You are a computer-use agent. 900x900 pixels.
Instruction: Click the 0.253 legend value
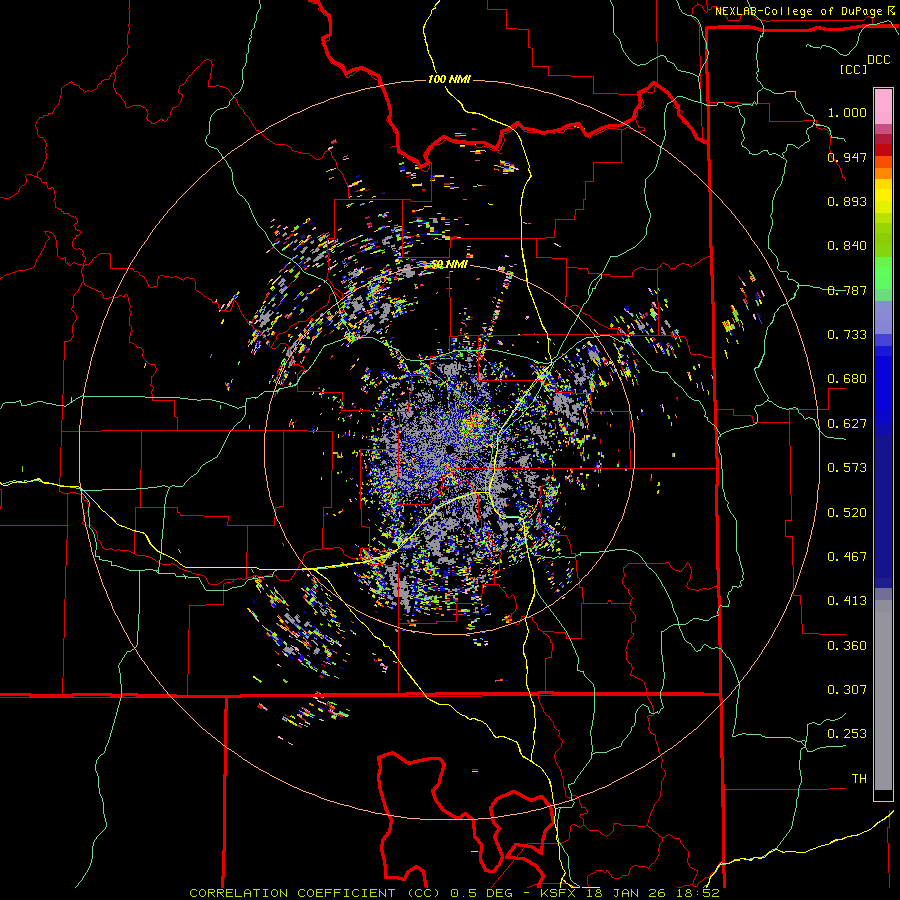pyautogui.click(x=847, y=734)
